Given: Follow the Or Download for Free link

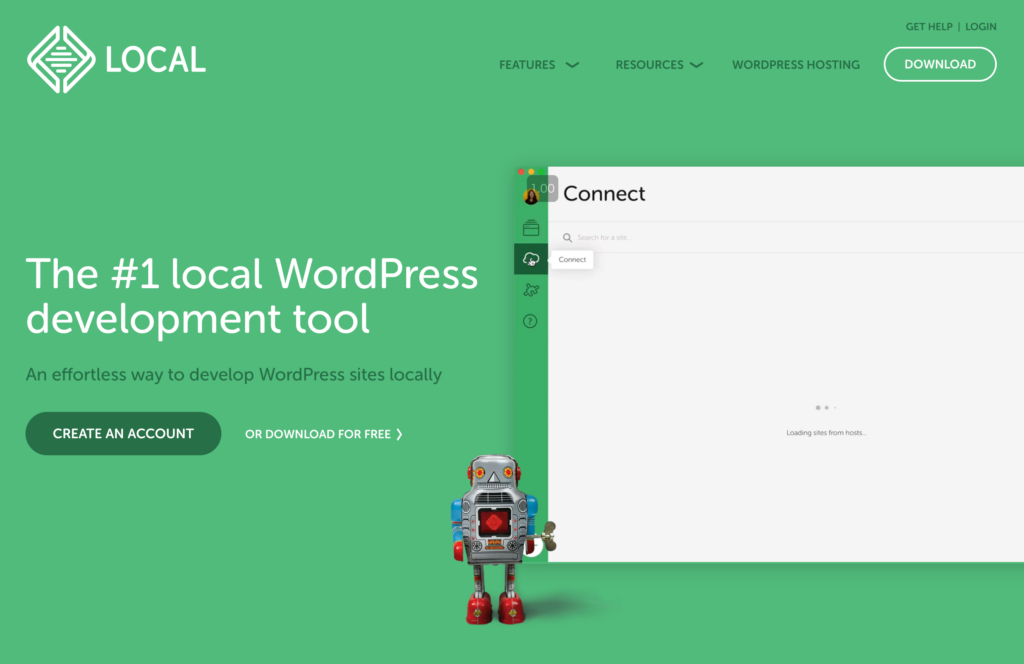Looking at the screenshot, I should click(324, 434).
